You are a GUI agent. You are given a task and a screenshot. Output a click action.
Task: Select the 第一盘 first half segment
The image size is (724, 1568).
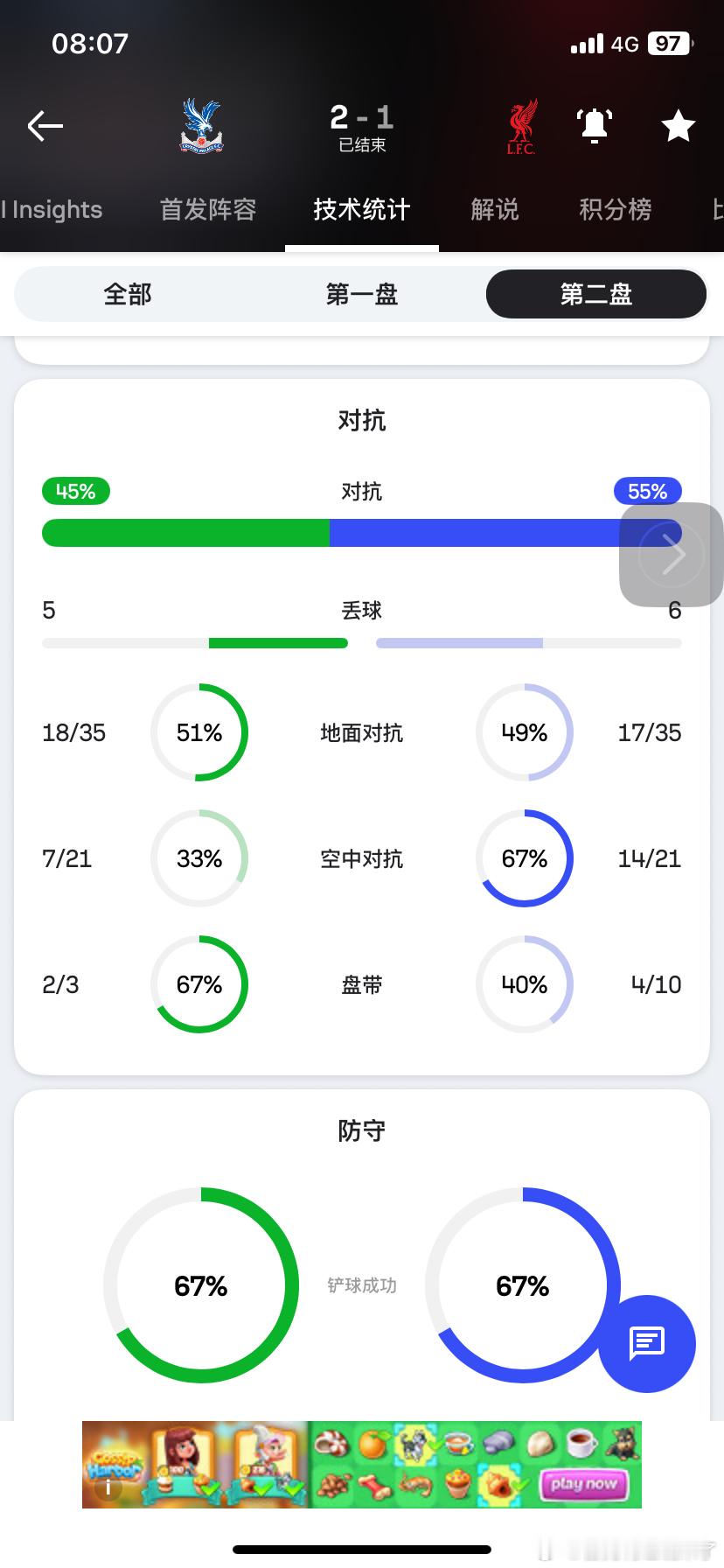(x=362, y=294)
